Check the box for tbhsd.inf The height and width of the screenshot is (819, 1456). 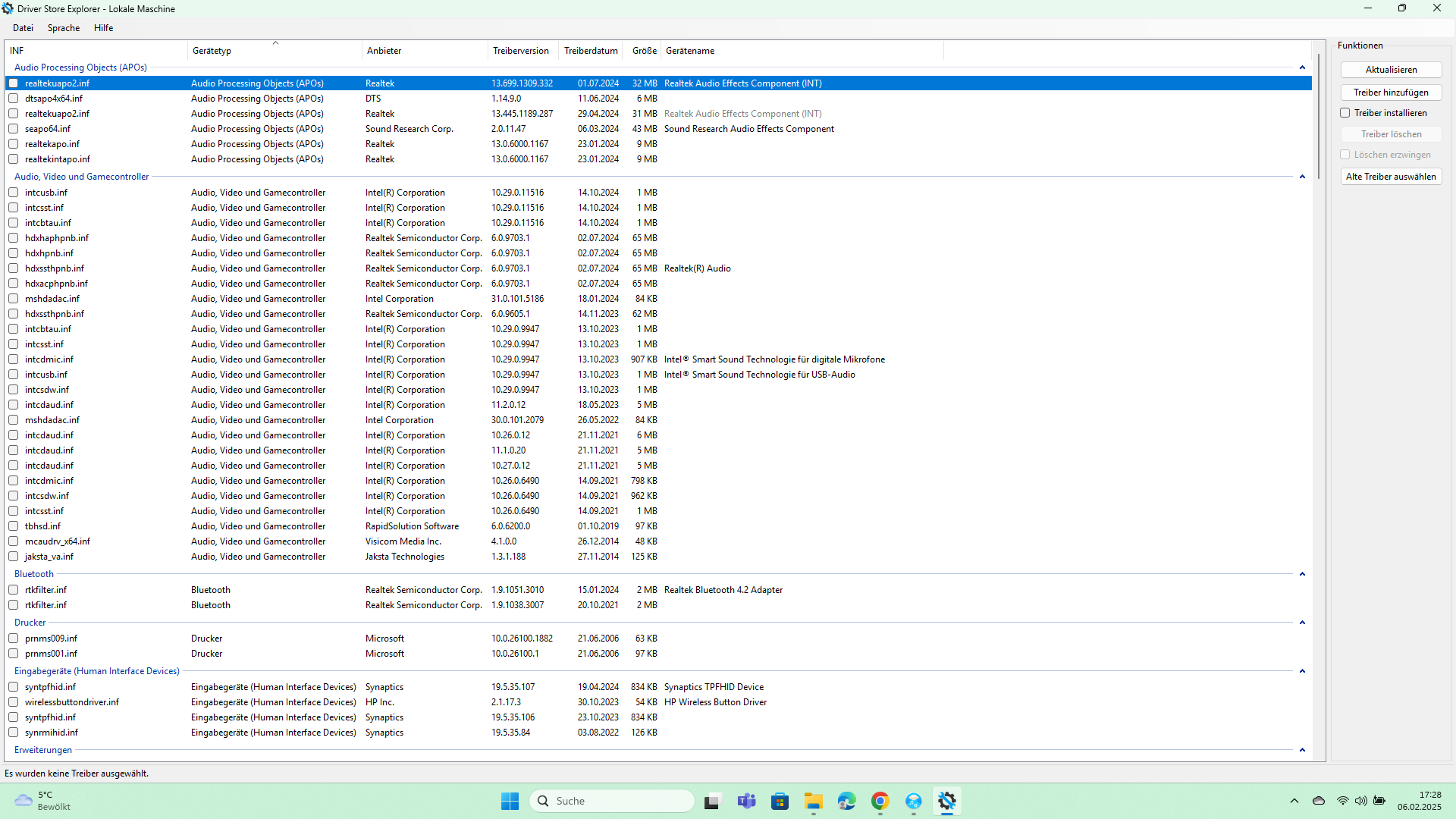tap(14, 526)
